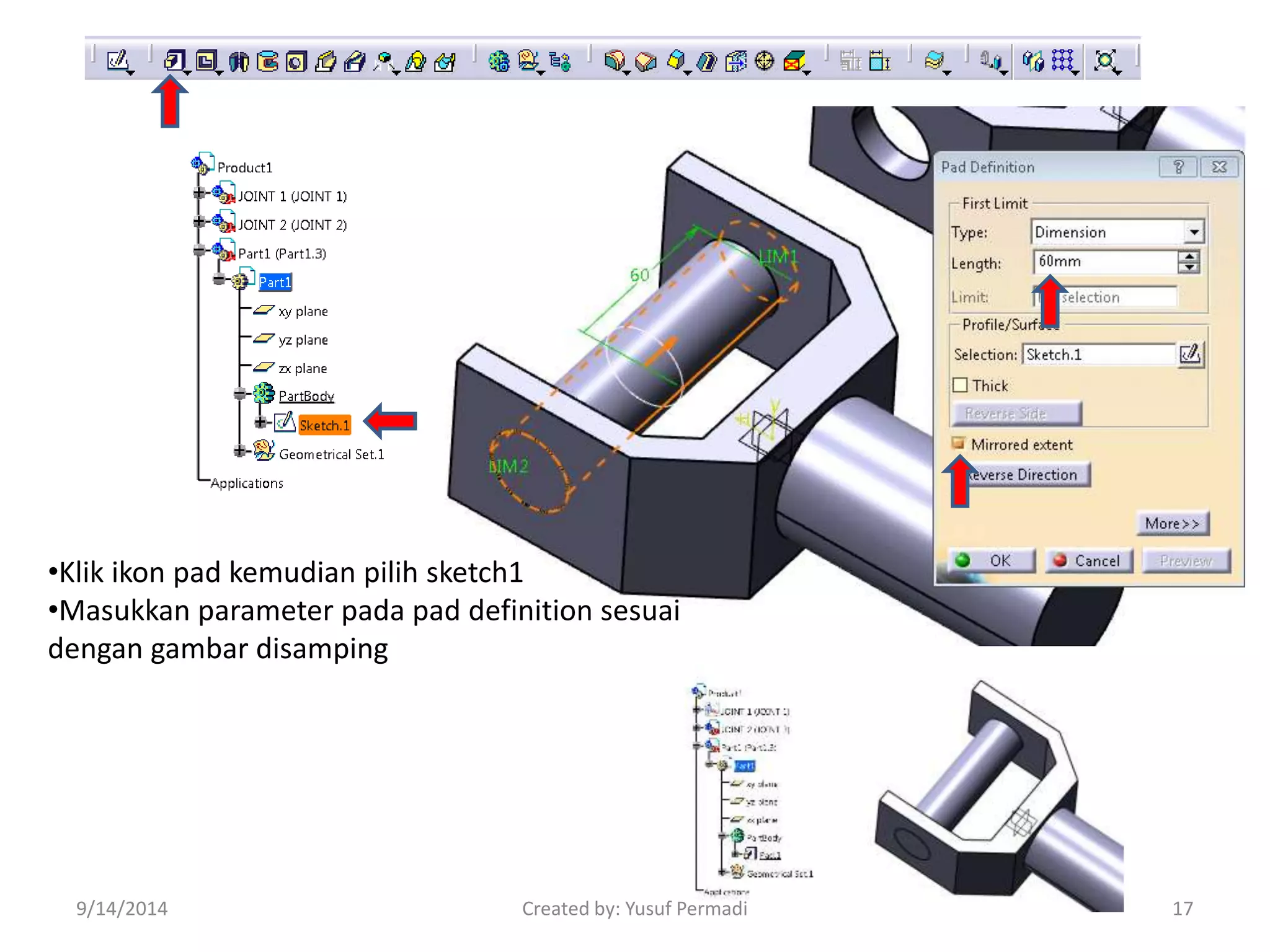Collapse the PartBody tree node

coord(240,394)
